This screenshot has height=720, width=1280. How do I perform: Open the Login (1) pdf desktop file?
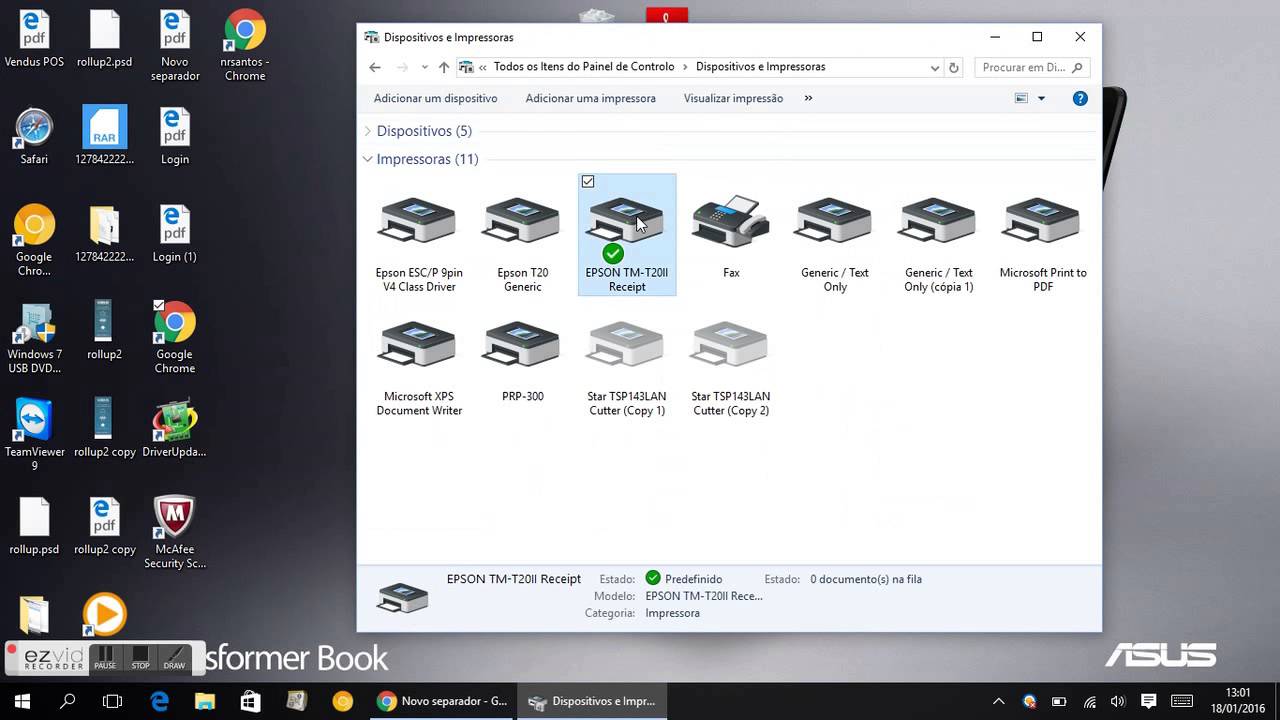coord(175,235)
